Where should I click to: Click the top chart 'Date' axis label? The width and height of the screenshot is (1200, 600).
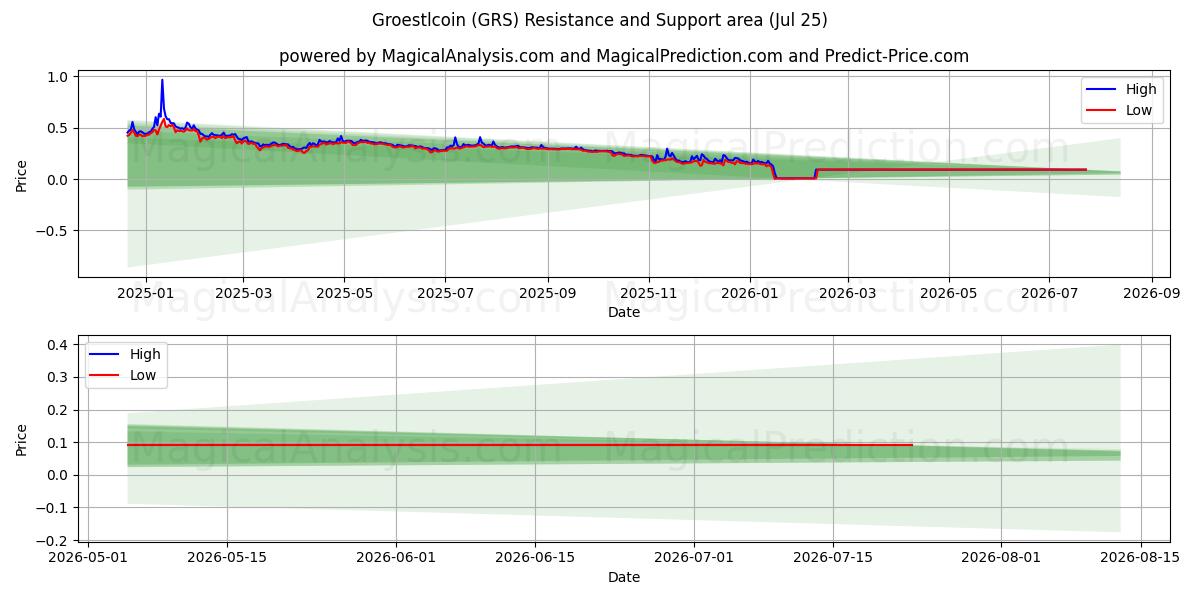click(624, 312)
